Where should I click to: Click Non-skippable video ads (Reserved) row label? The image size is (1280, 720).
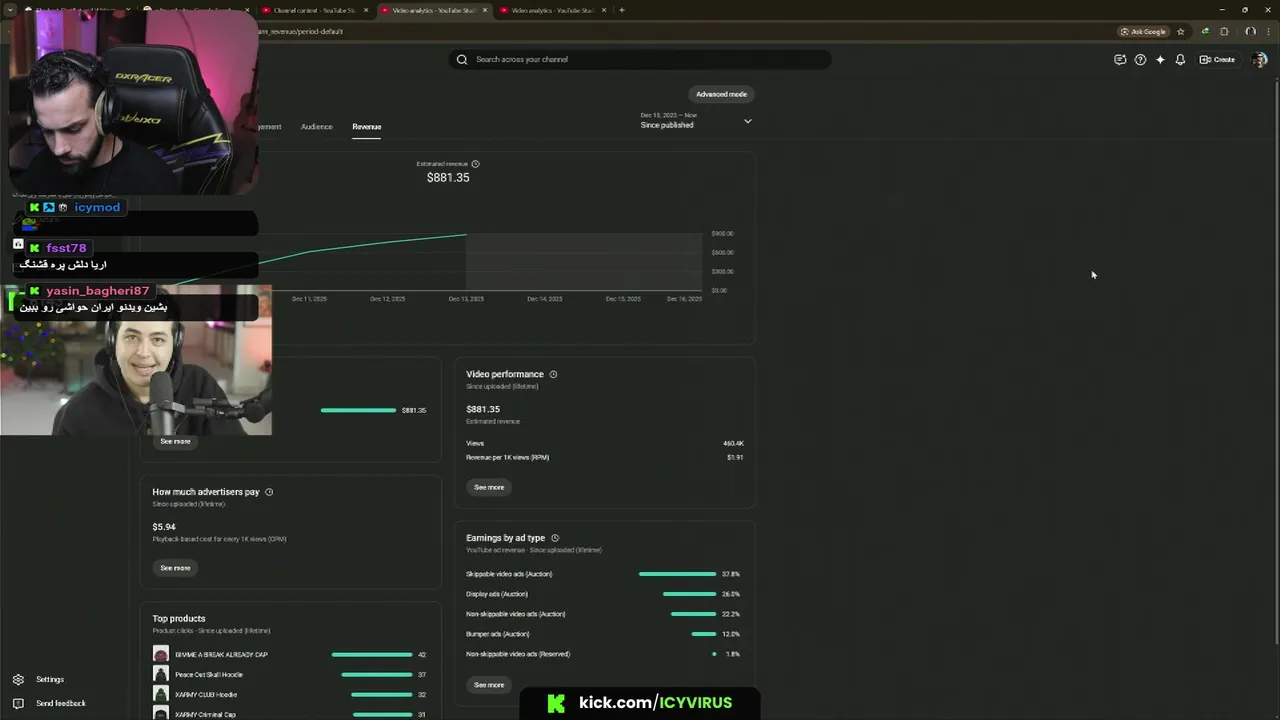[518, 654]
